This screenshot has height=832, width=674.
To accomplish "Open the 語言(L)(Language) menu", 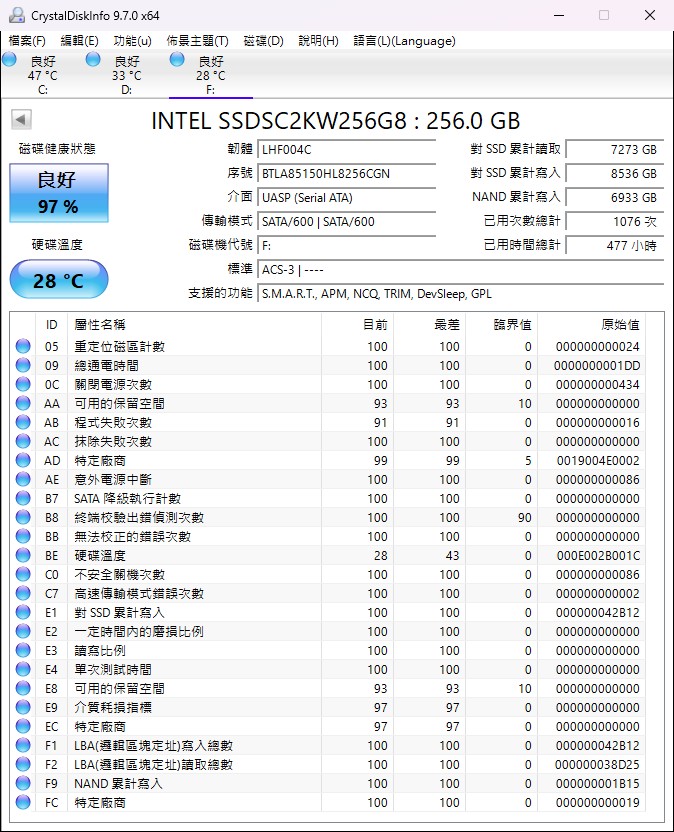I will coord(404,41).
